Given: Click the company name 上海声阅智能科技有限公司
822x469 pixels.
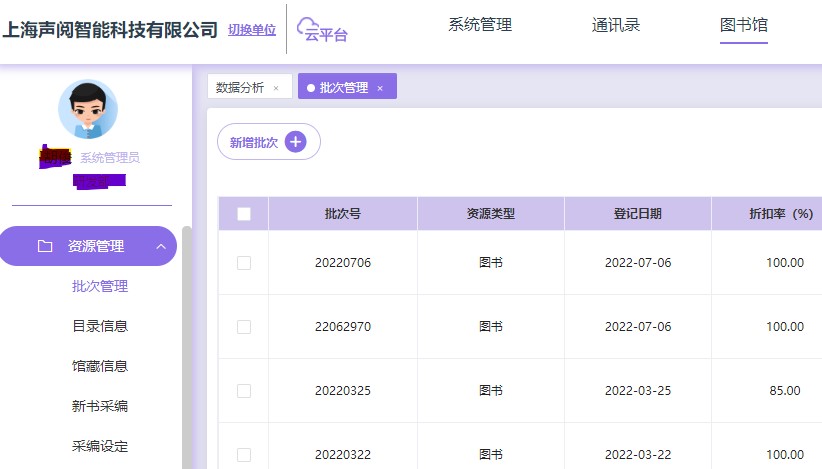Looking at the screenshot, I should [x=110, y=30].
